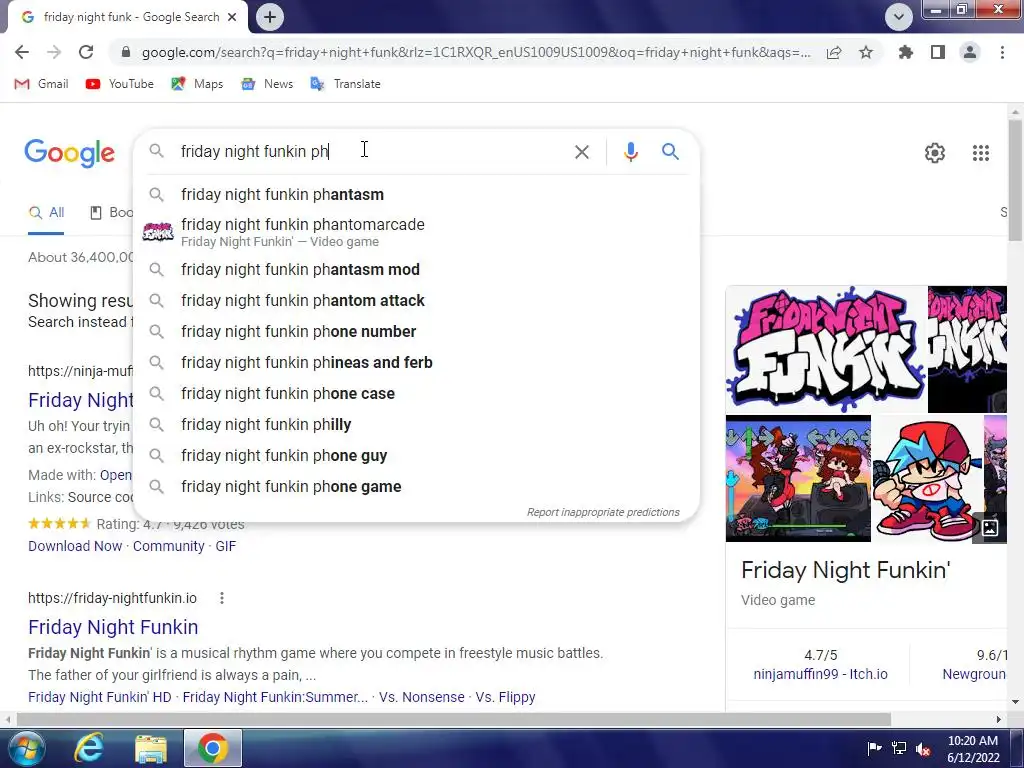The image size is (1024, 768).
Task: Open the Chrome profile avatar
Action: [970, 52]
